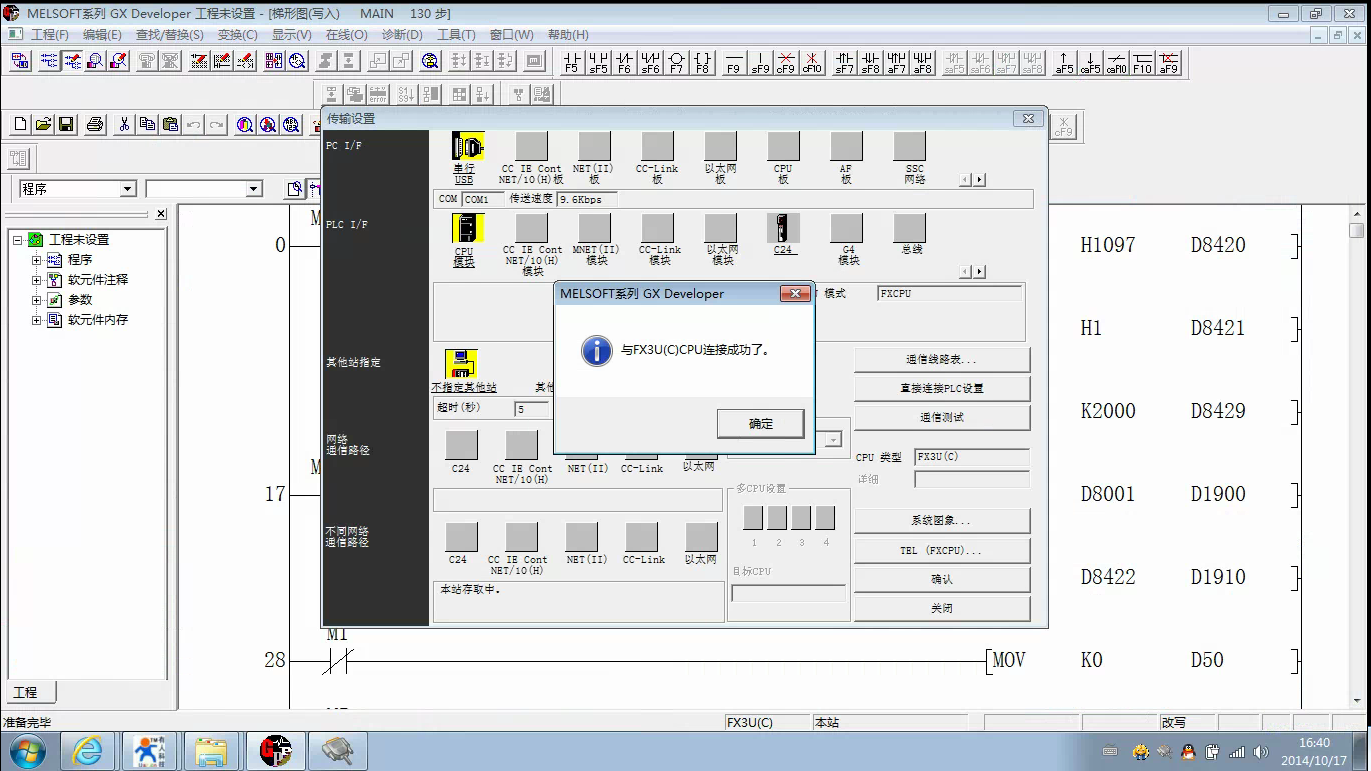Click 关闭 in the transfer setup window
This screenshot has height=771, width=1371.
pos(942,608)
